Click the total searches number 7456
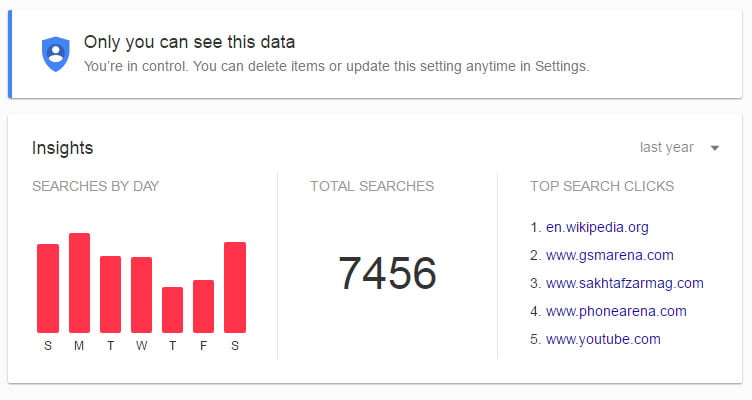This screenshot has width=752, height=400. point(387,273)
